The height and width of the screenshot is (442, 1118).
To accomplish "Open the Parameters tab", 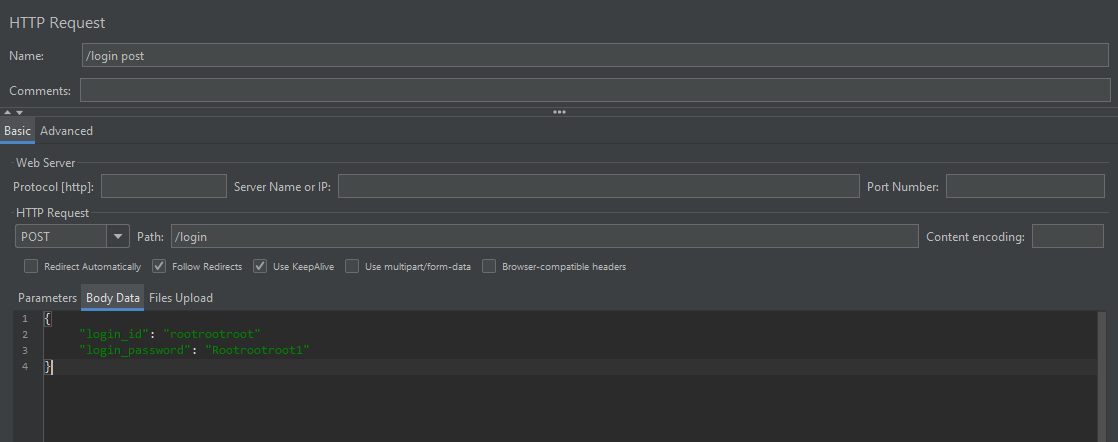I will (x=47, y=297).
